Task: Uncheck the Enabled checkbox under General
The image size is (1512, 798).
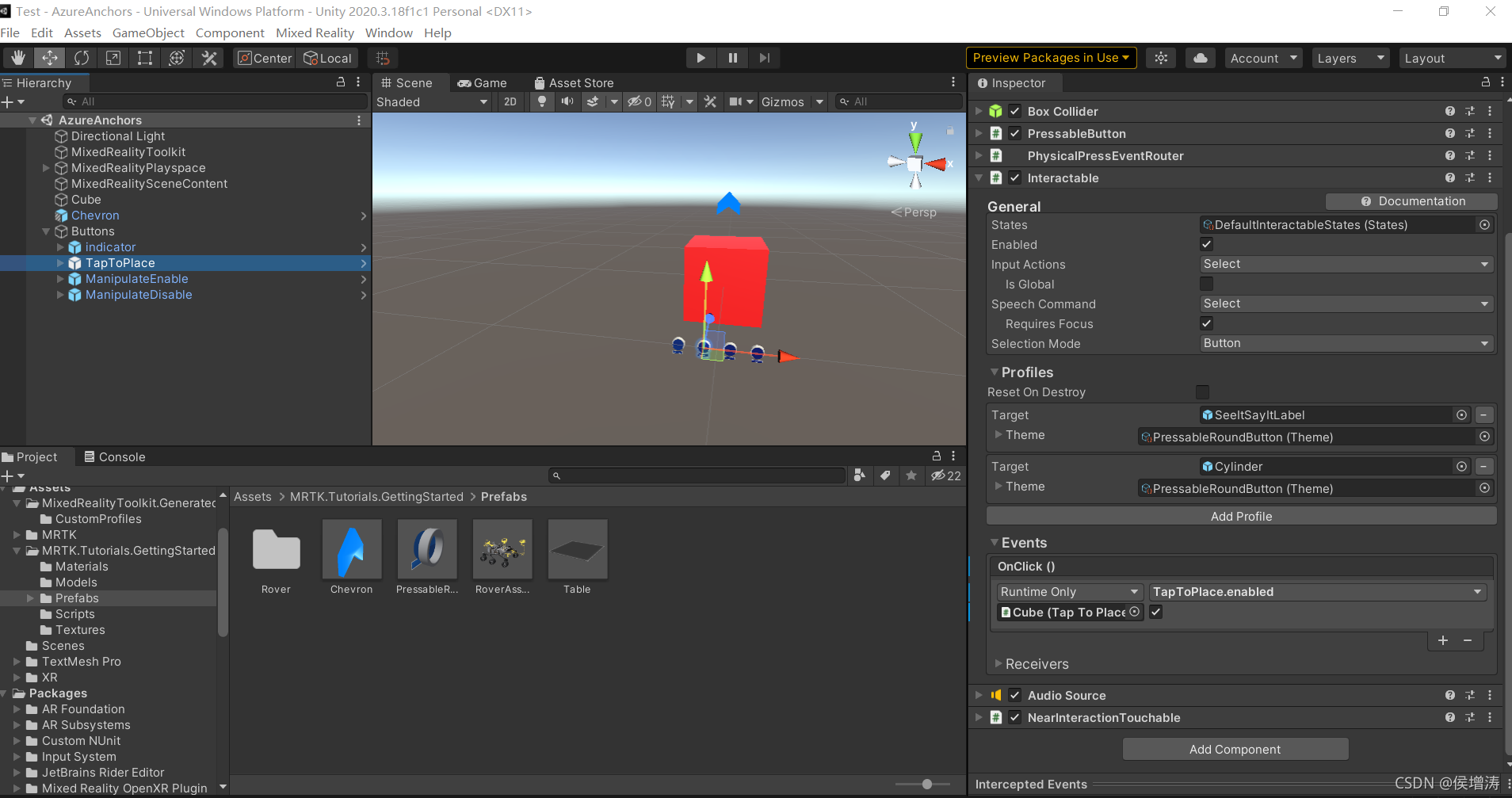Action: 1206,244
